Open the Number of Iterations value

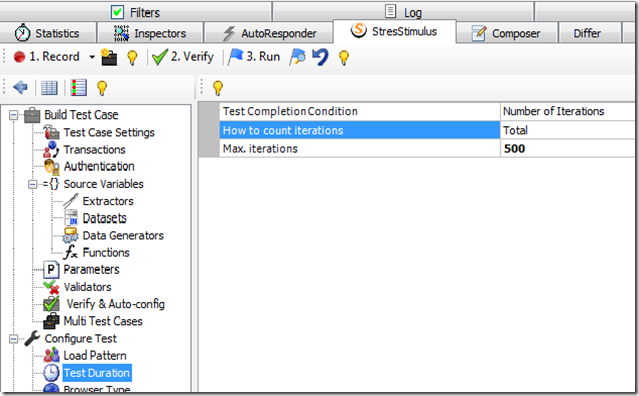click(x=567, y=111)
